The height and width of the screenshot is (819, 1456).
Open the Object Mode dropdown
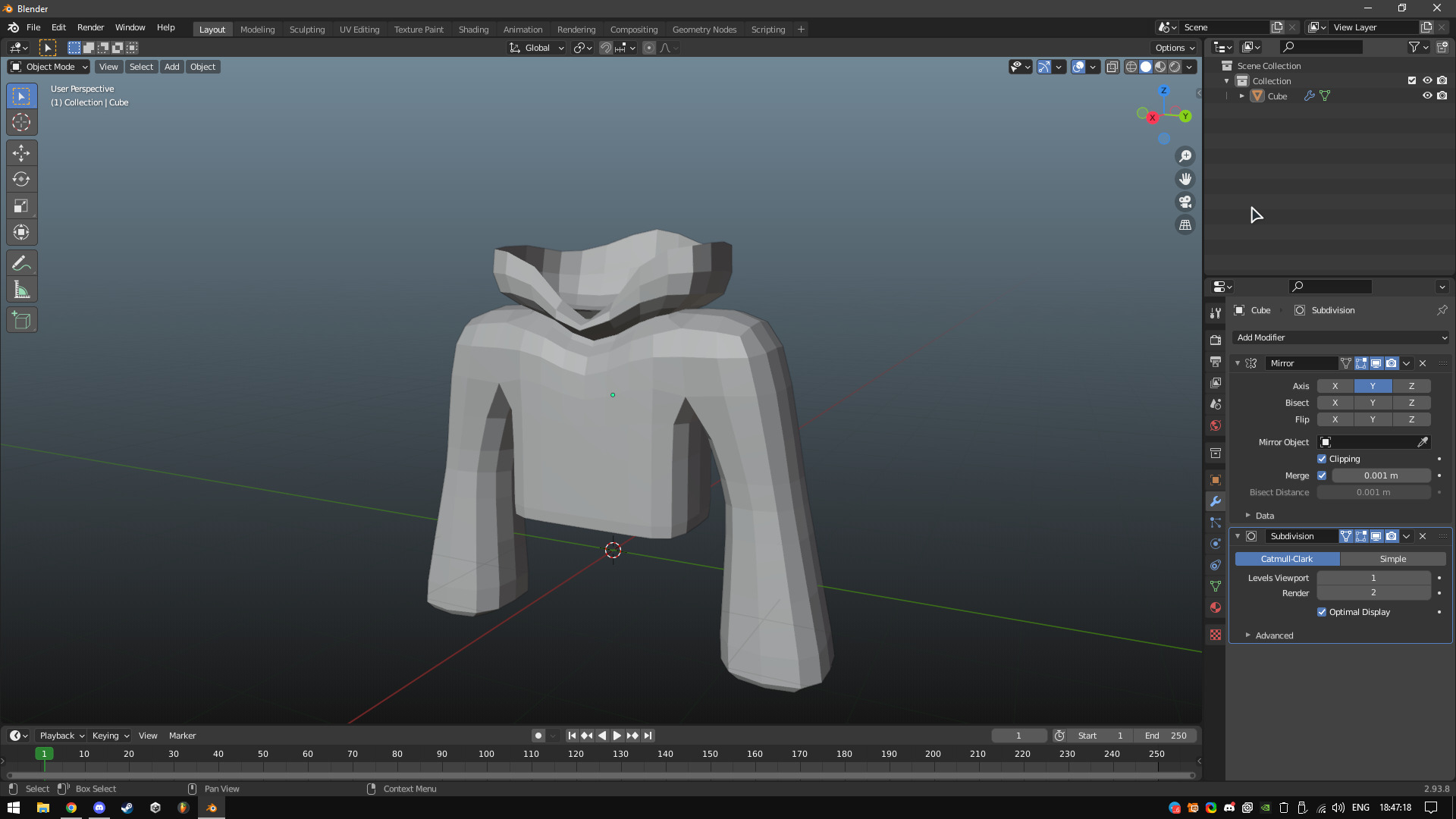pos(49,67)
